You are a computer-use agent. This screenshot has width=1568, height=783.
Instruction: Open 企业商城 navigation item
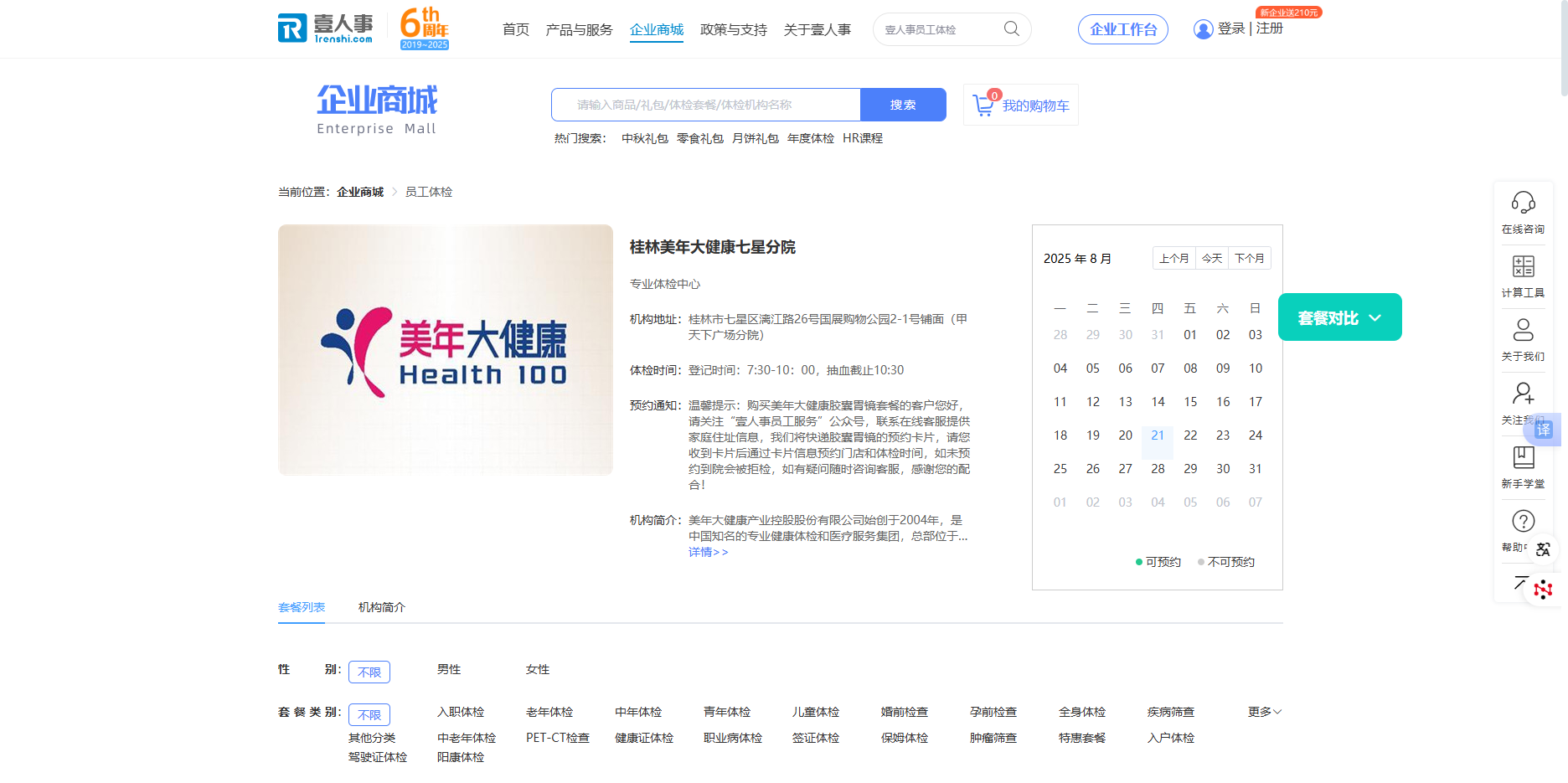click(x=657, y=29)
